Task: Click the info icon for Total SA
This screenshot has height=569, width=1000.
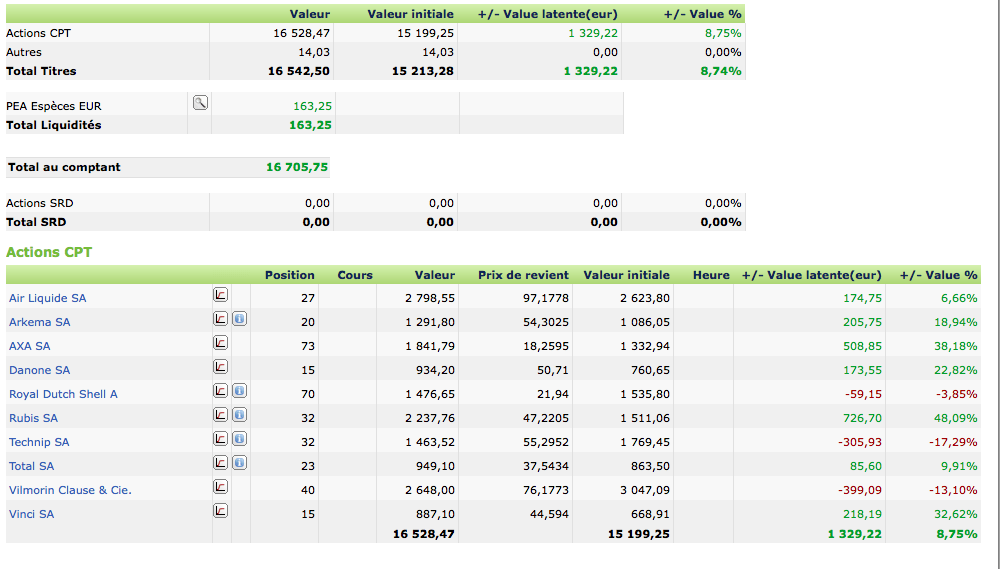Action: tap(239, 463)
